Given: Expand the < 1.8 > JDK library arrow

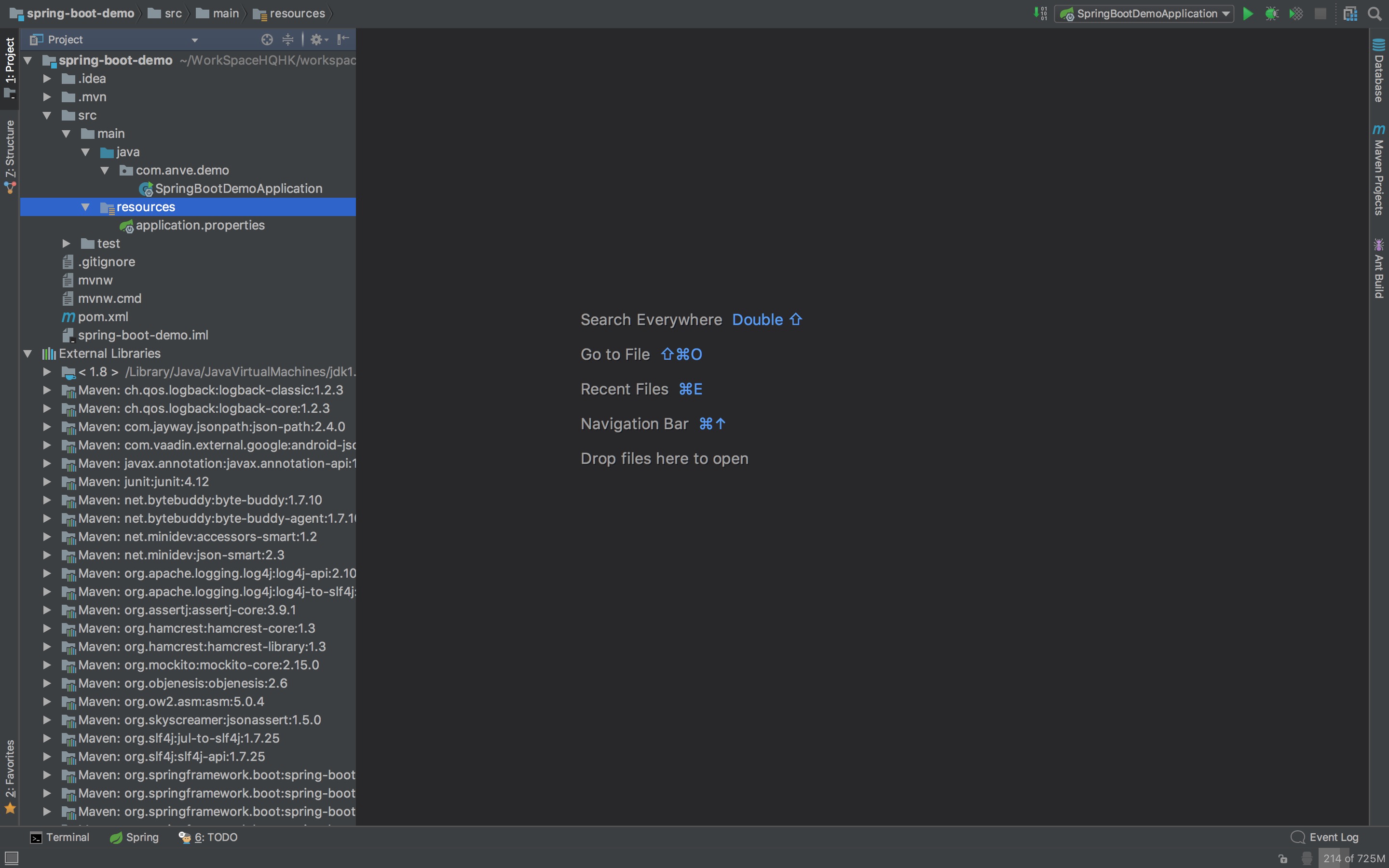Looking at the screenshot, I should [47, 372].
